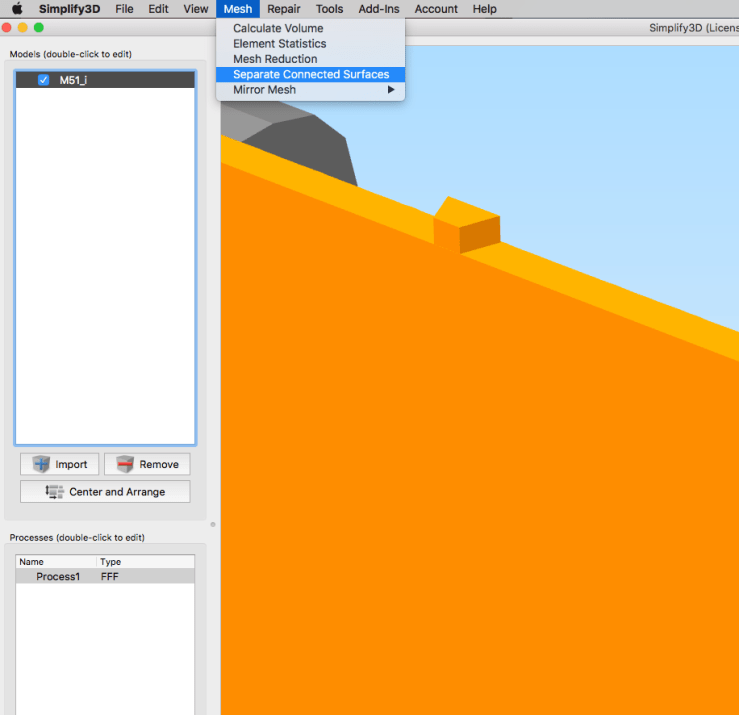Screen dimensions: 739x715
Task: Click the yellow minimize window button
Action: coord(23,28)
